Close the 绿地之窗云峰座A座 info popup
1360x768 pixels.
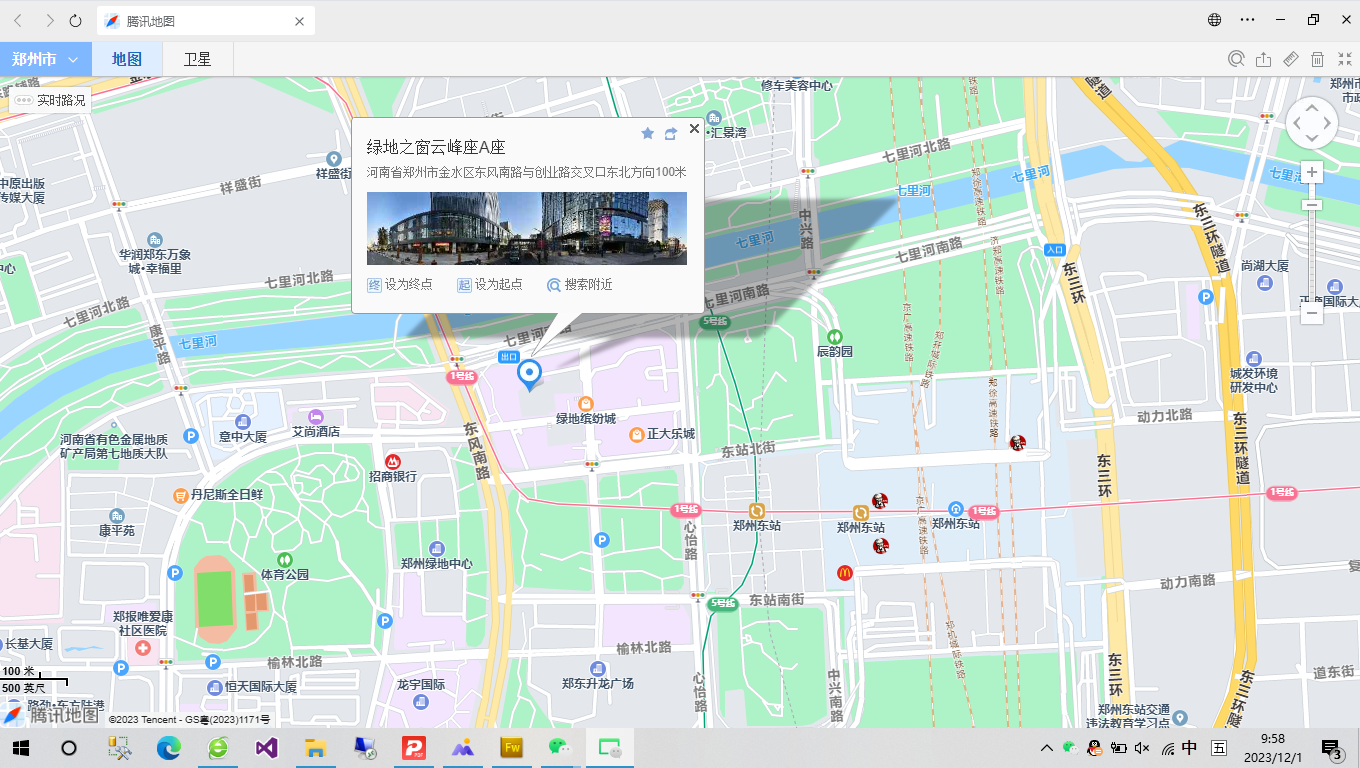pyautogui.click(x=694, y=128)
